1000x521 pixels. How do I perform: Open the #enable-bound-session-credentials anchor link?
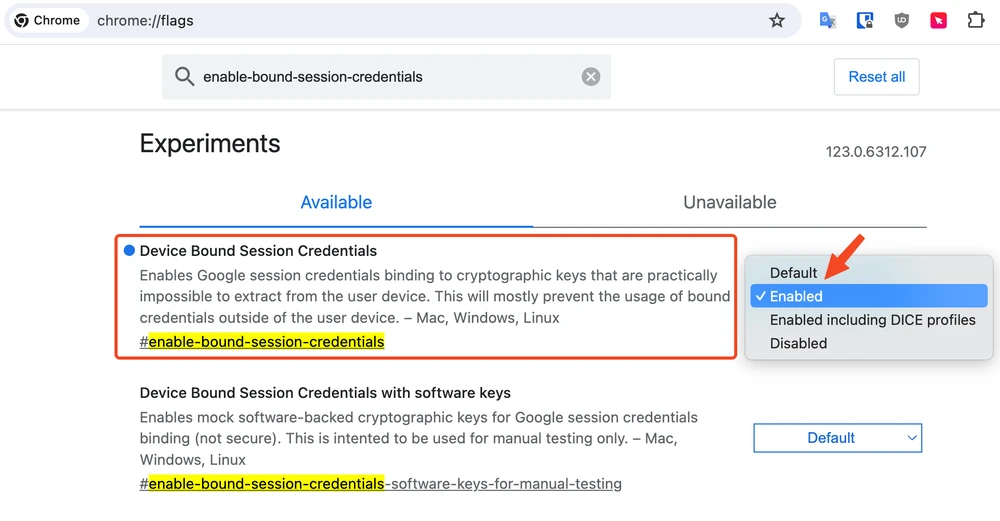click(x=262, y=342)
